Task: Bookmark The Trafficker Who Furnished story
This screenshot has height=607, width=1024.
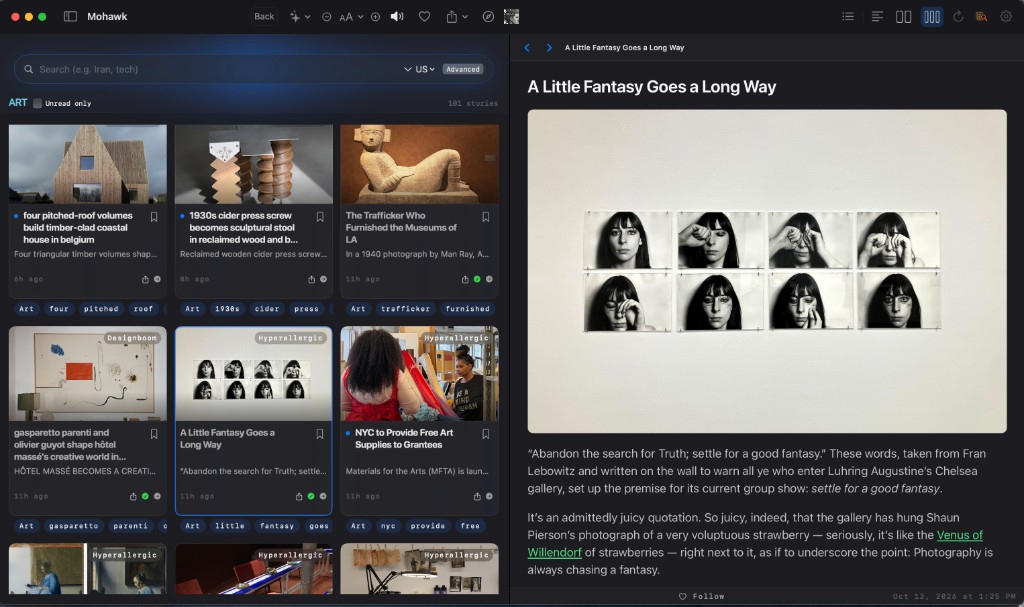Action: (x=486, y=217)
